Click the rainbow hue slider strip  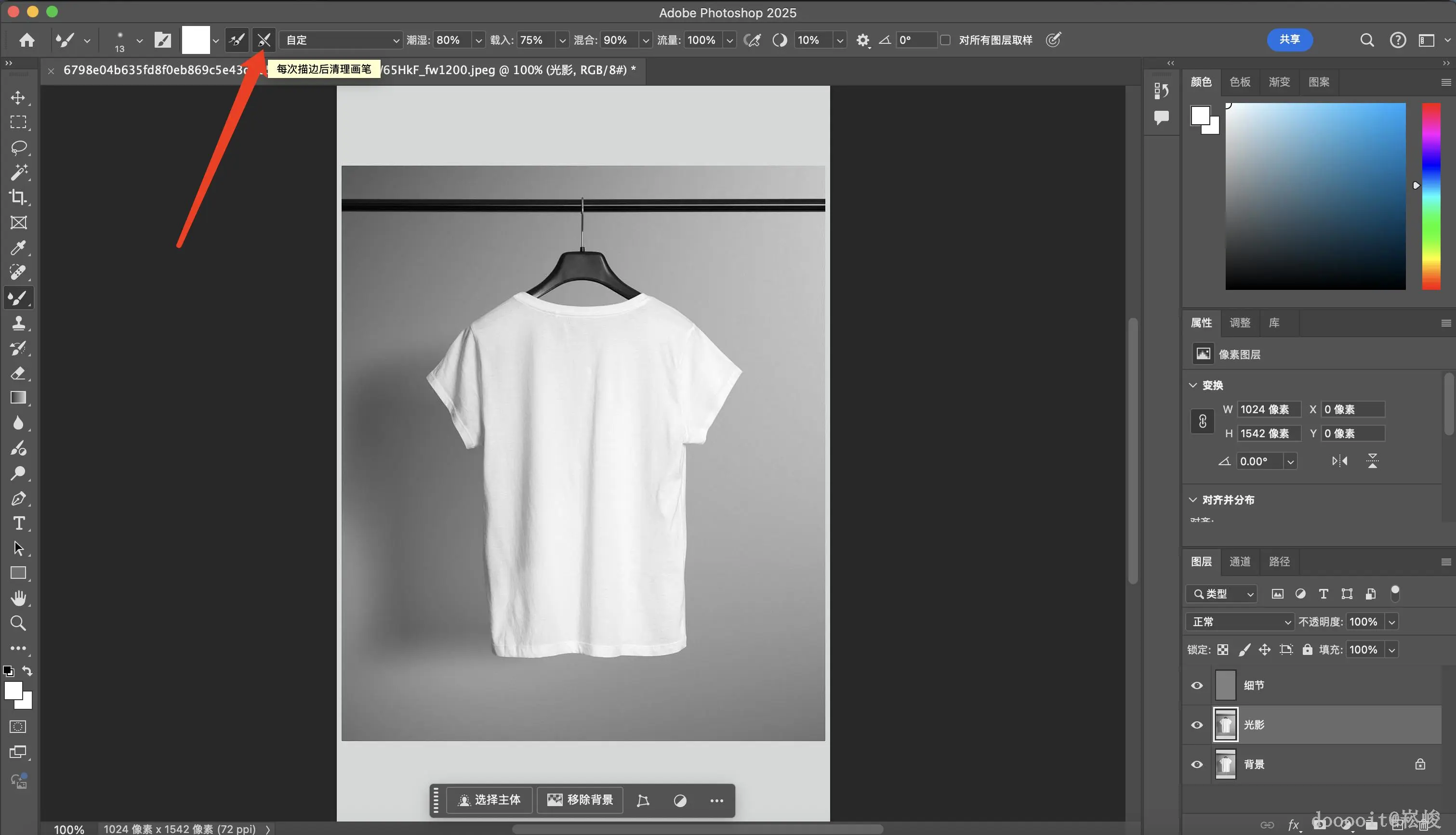(x=1431, y=196)
